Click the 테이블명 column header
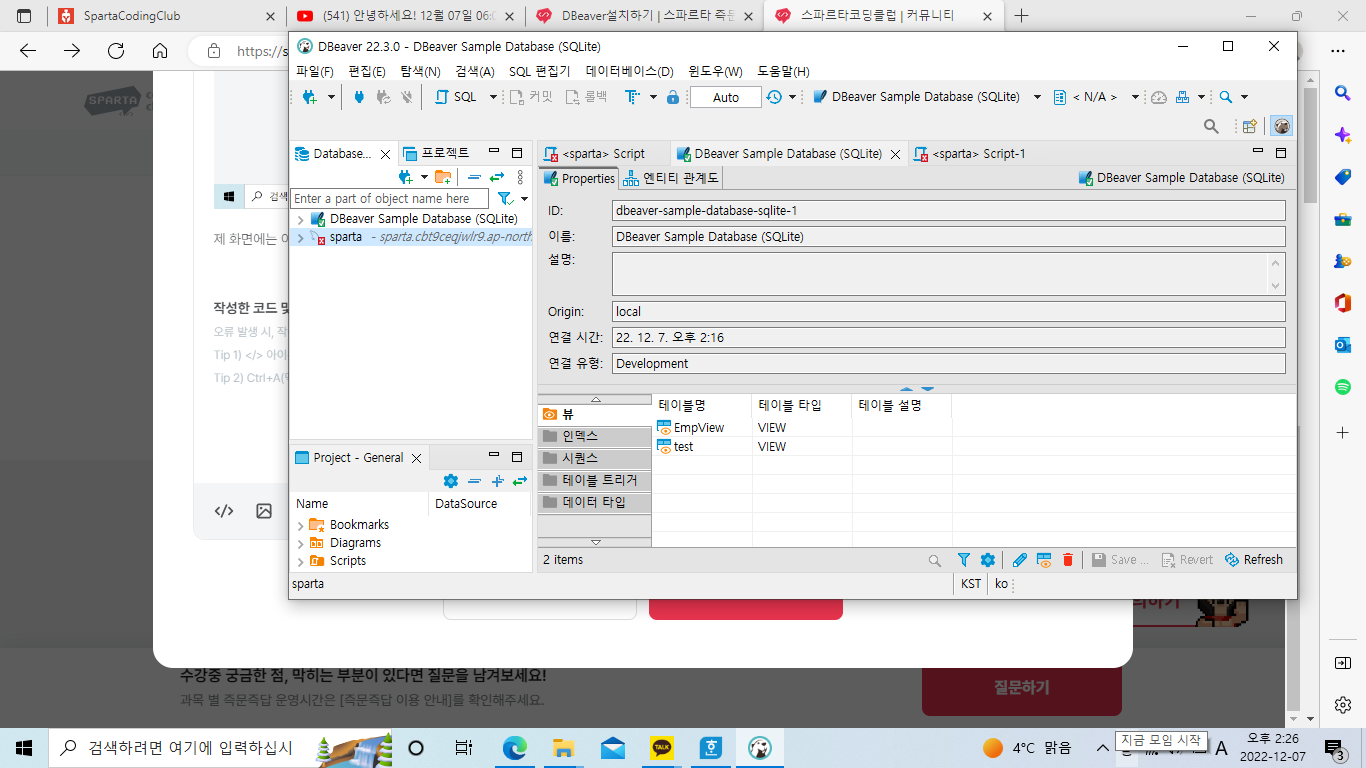The height and width of the screenshot is (768, 1366). [x=702, y=405]
